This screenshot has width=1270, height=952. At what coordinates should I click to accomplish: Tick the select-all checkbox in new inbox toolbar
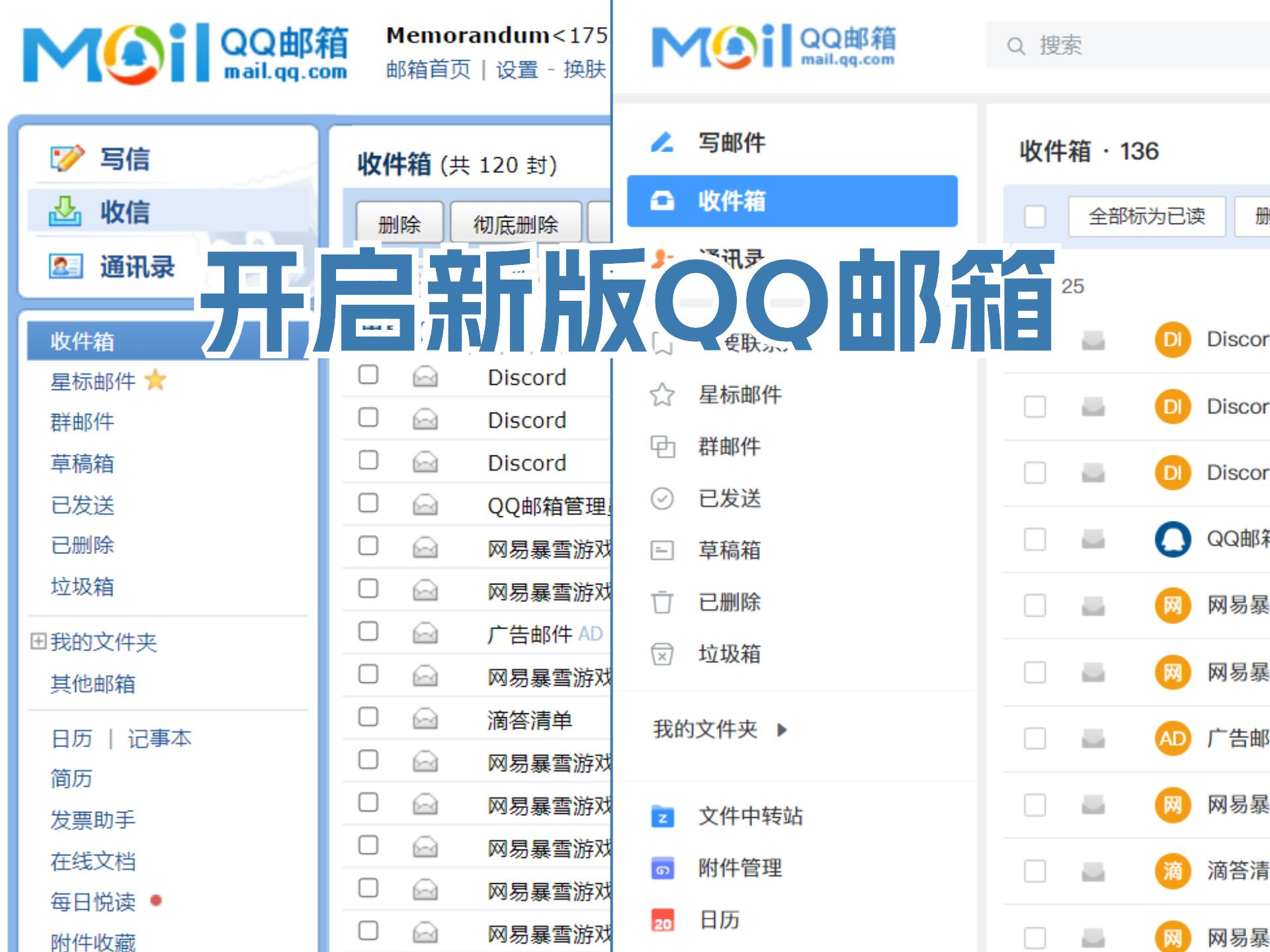click(x=1035, y=216)
